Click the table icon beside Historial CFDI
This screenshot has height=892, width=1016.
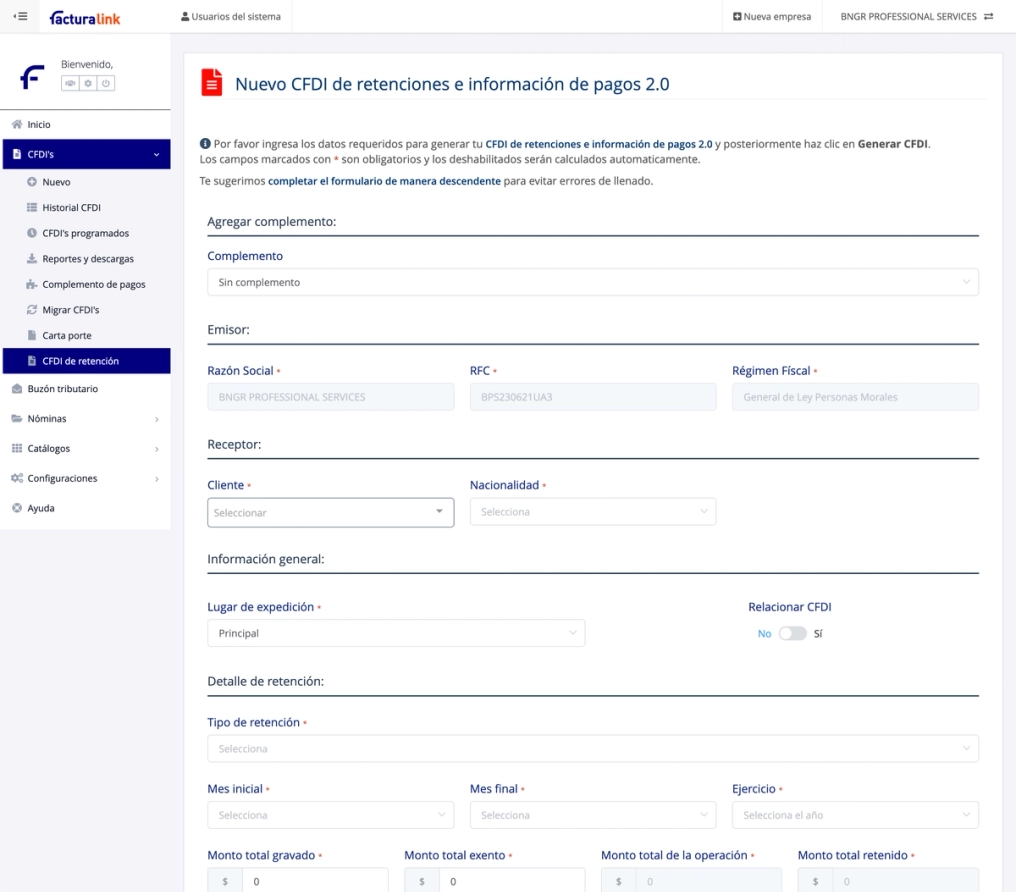tap(32, 207)
